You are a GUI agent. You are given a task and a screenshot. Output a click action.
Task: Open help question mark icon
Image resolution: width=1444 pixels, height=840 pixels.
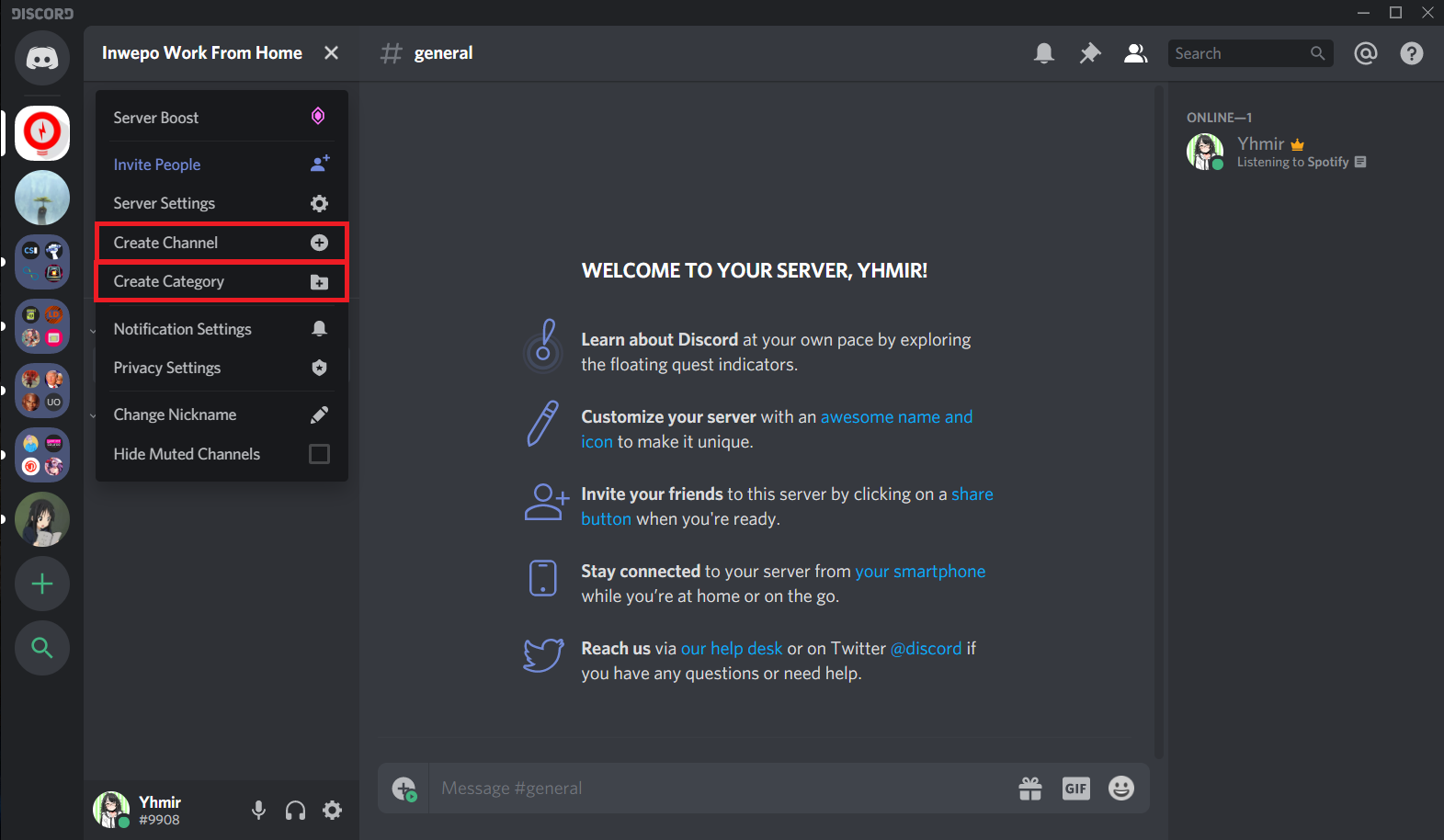(1412, 53)
